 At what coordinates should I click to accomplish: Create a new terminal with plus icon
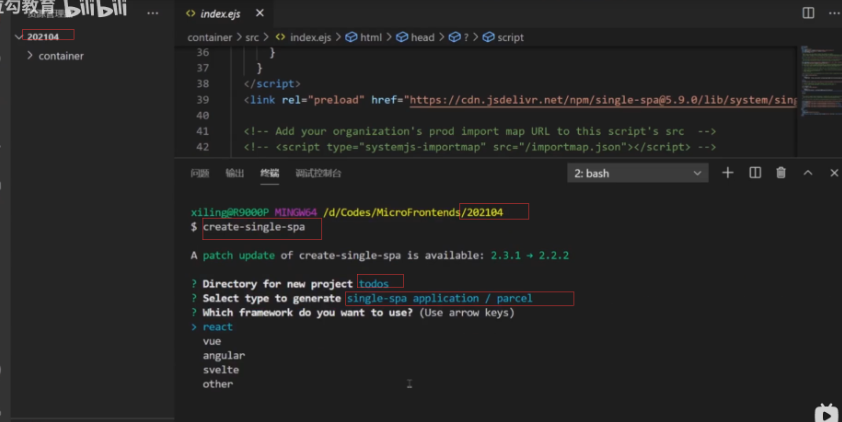(728, 172)
